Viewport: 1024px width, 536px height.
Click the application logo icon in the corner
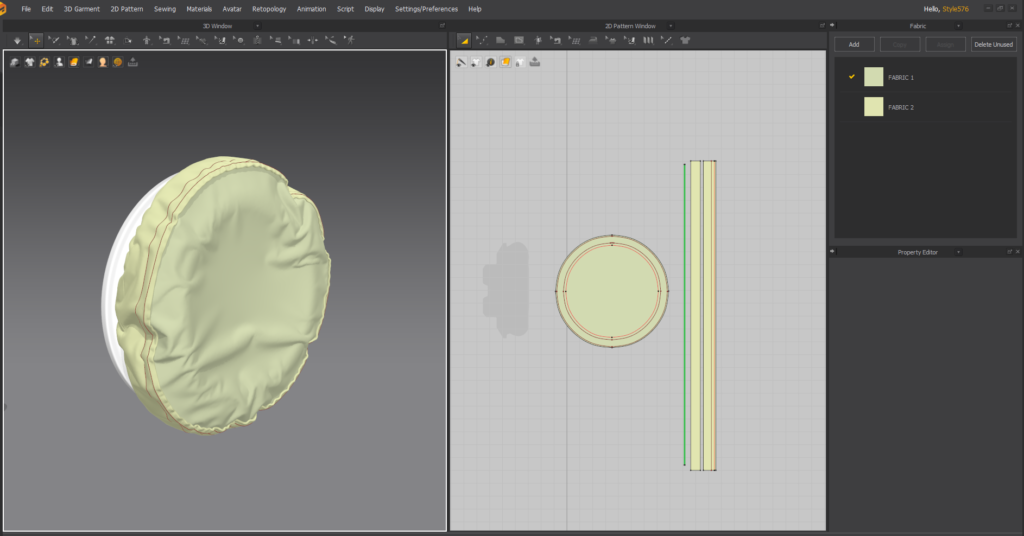pyautogui.click(x=3, y=8)
